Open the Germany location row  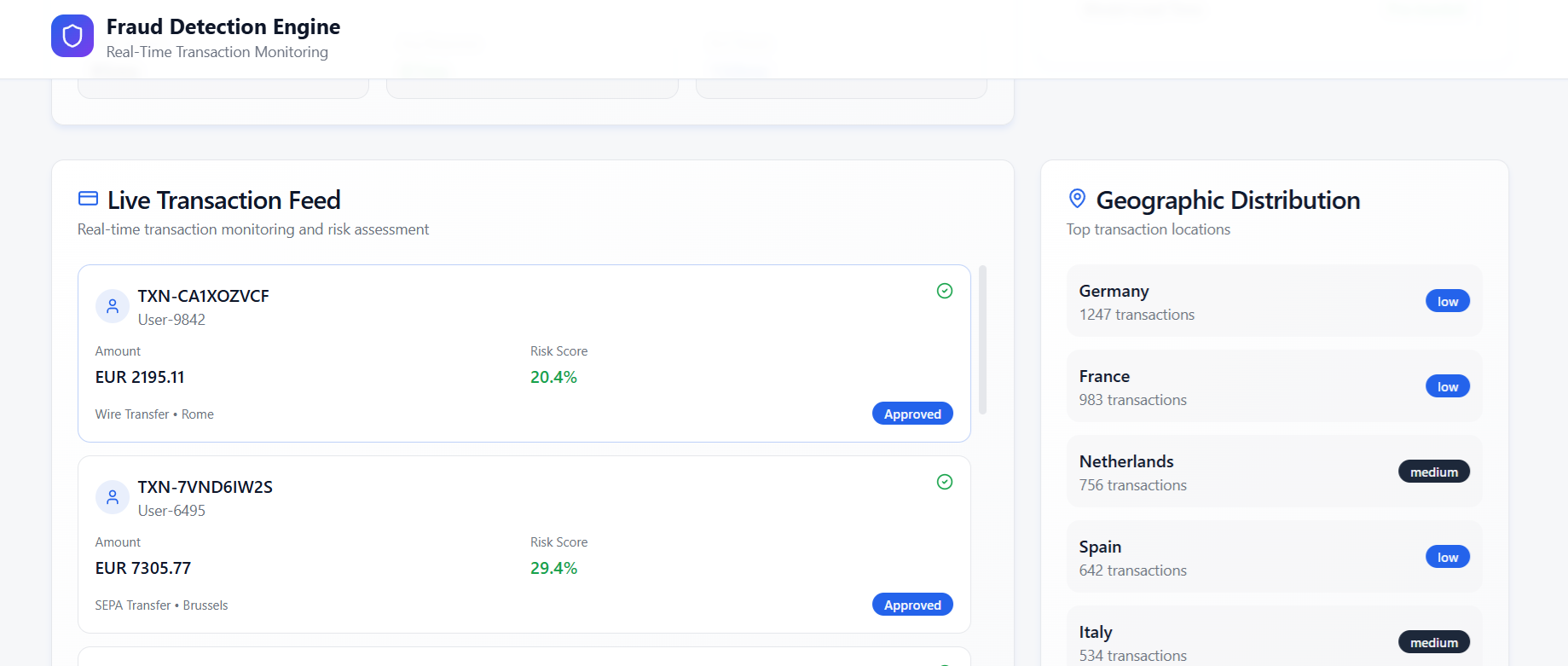click(1236, 301)
